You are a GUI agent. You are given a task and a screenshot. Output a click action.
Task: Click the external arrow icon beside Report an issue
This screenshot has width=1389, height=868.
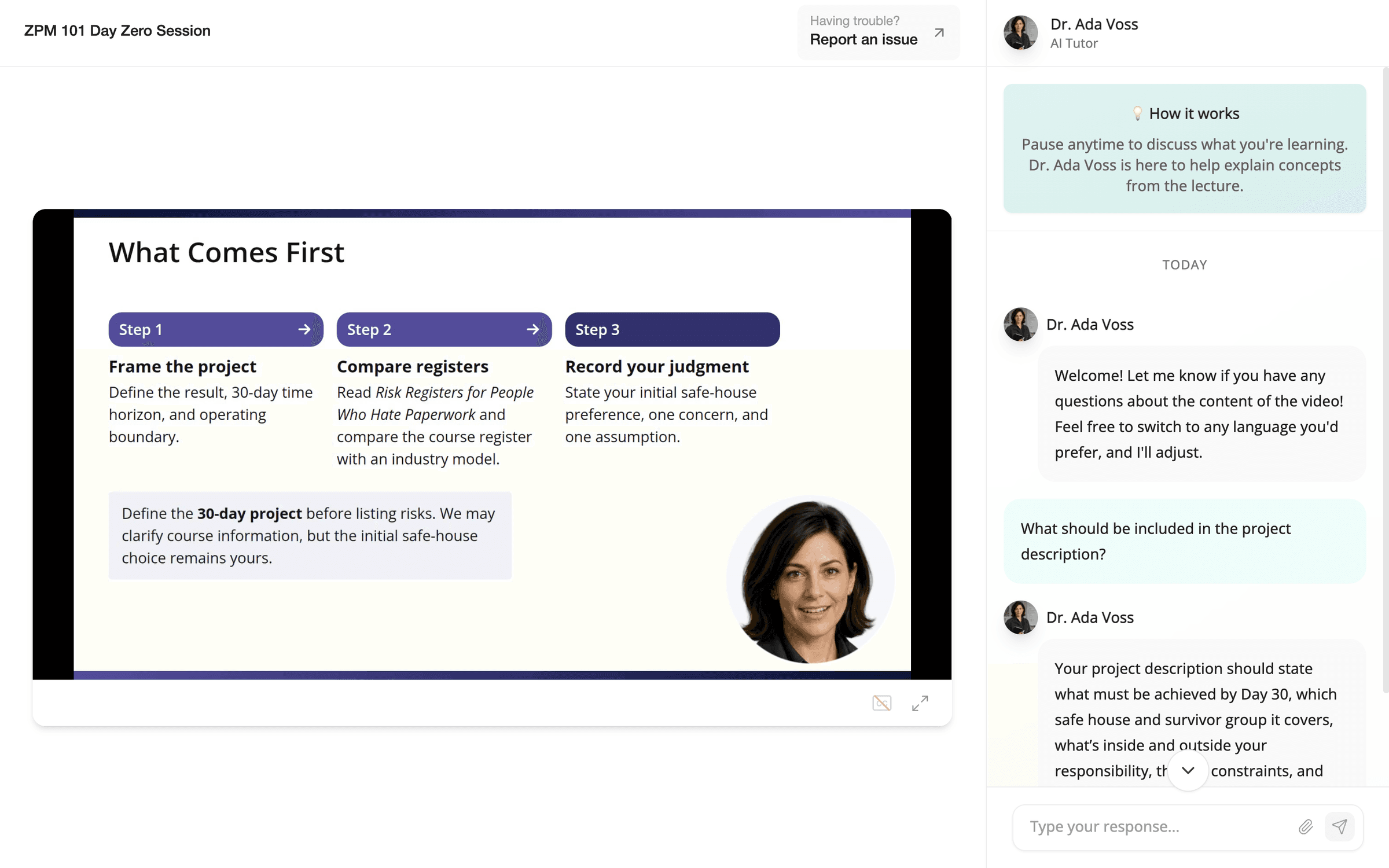(x=939, y=32)
